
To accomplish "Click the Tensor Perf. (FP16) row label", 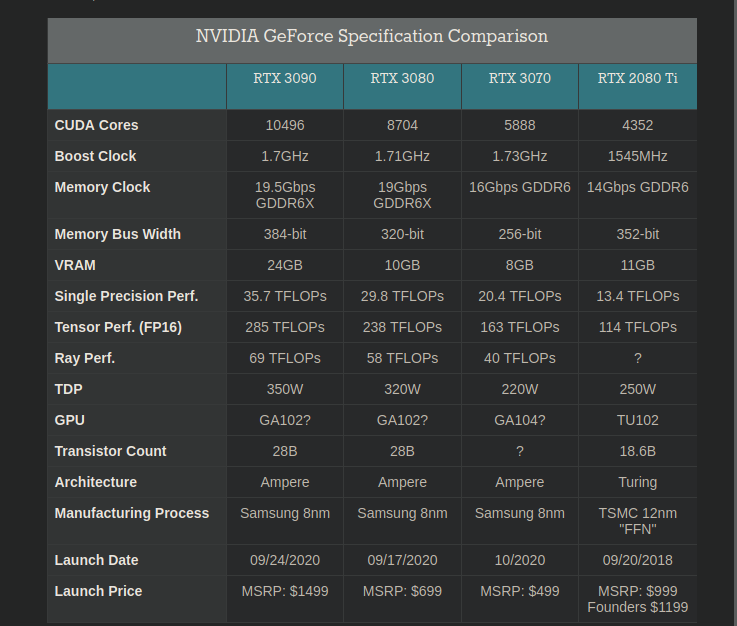I will tap(118, 327).
